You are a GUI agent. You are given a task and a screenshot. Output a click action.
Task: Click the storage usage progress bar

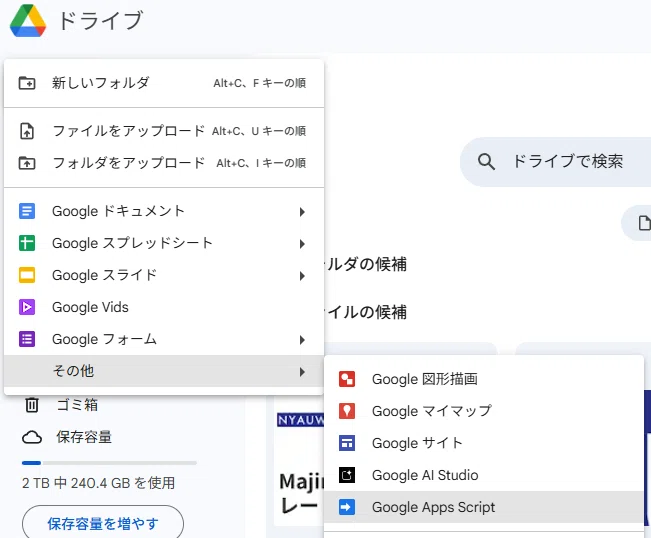click(x=109, y=463)
